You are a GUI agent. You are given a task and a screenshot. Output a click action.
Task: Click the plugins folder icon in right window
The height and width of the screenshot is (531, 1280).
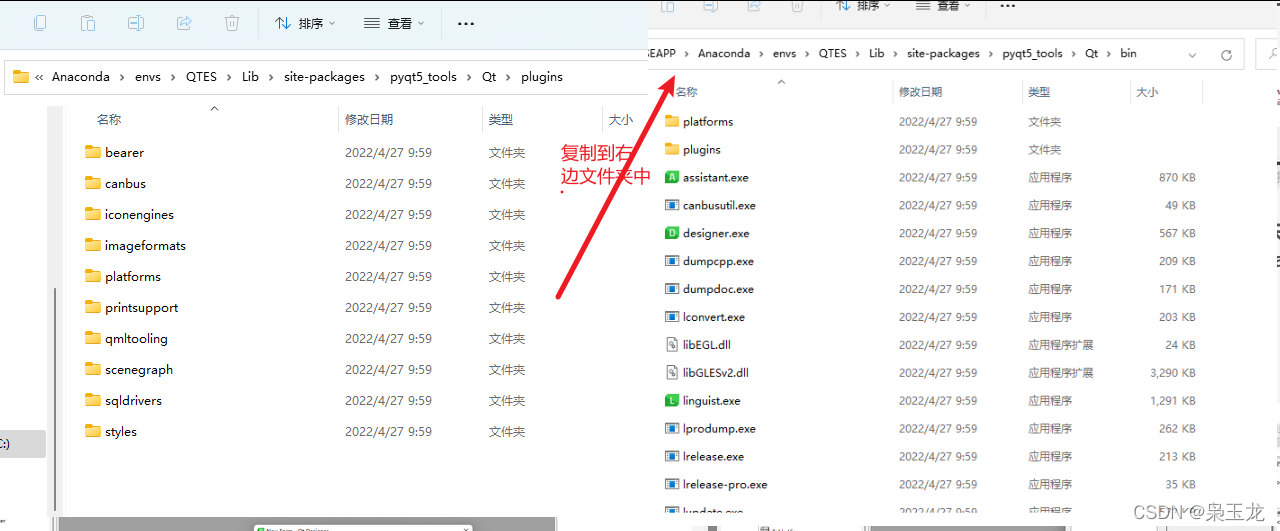[x=672, y=149]
